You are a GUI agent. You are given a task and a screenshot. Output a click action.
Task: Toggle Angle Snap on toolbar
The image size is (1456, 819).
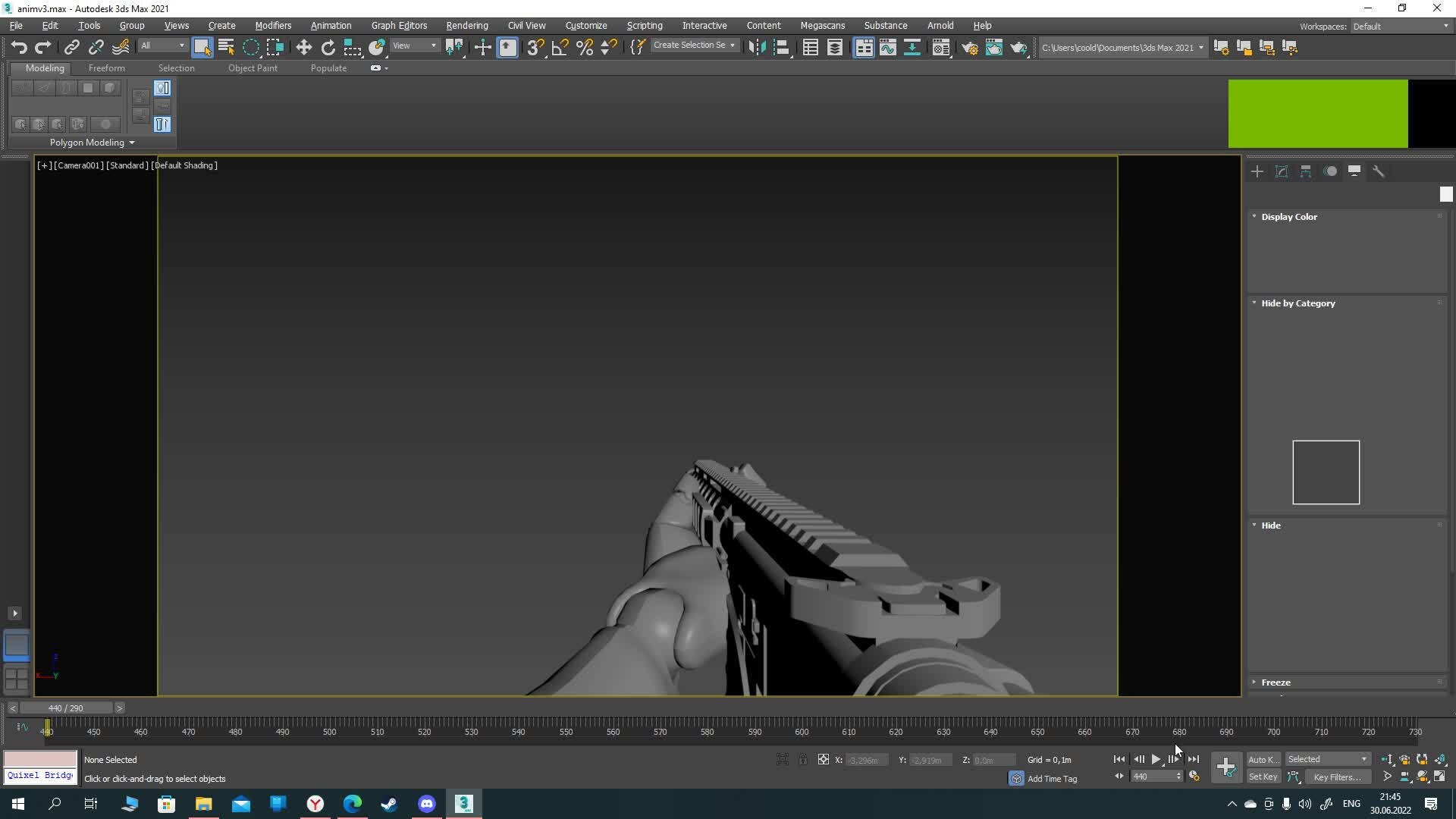(x=560, y=48)
